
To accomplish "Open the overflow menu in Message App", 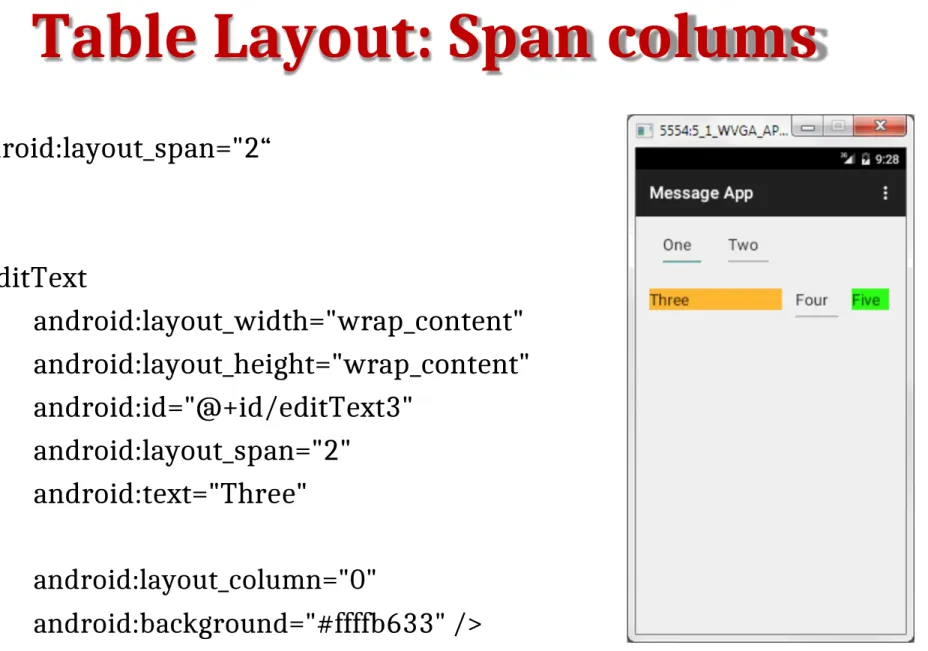I will pyautogui.click(x=885, y=193).
